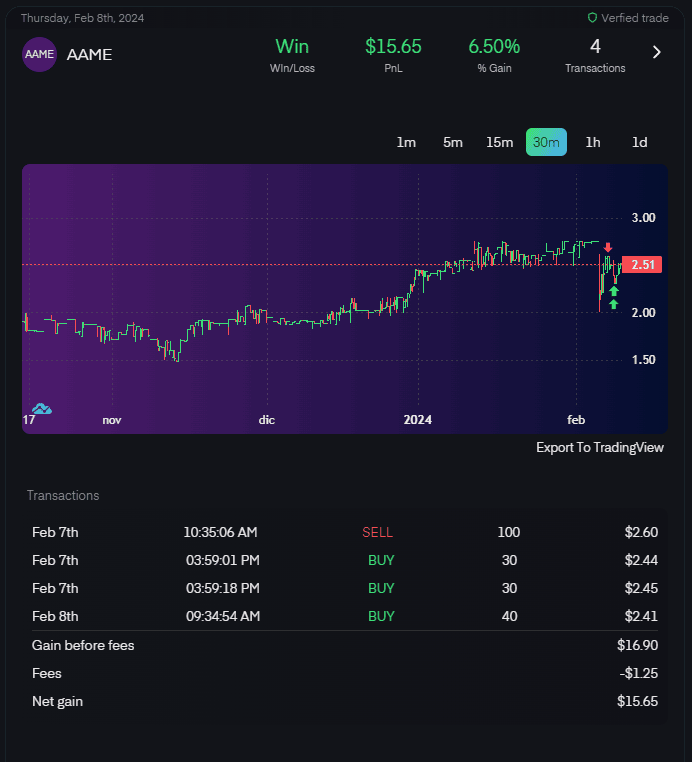Screen dimensions: 692x762
Task: Click the purple AAME ticker logo
Action: (40, 54)
